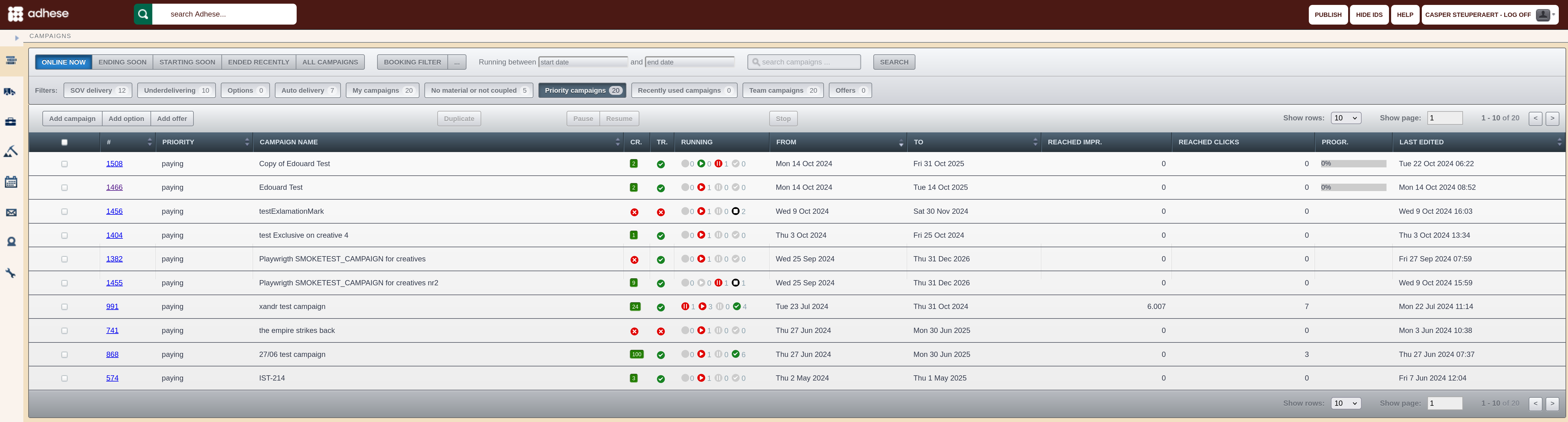Image resolution: width=1568 pixels, height=422 pixels.
Task: Open the Booking Filter ellipsis options
Action: pyautogui.click(x=457, y=62)
